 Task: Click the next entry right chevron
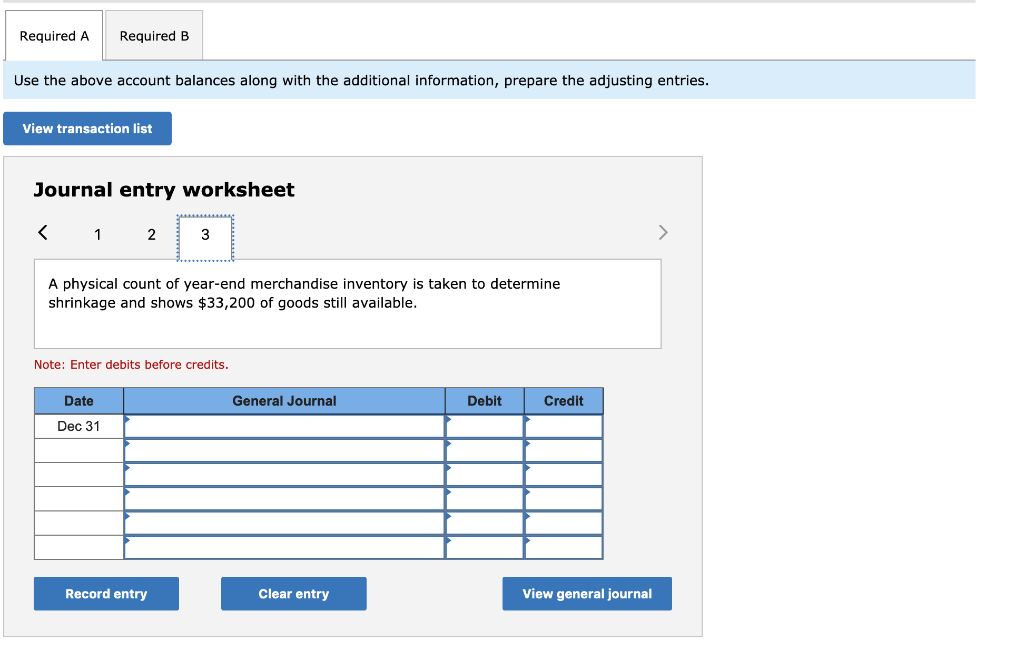(x=662, y=232)
